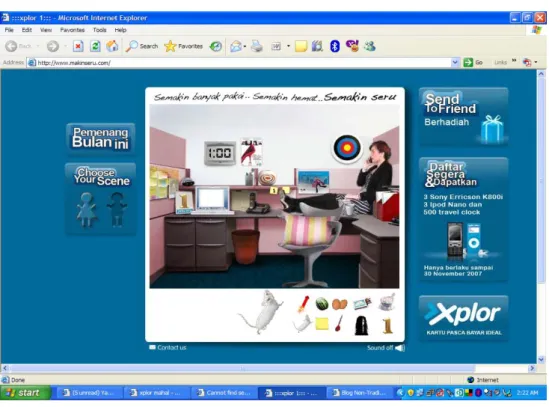The height and width of the screenshot is (407, 549).
Task: Pick the gold number 1 trophy item
Action: 387,325
